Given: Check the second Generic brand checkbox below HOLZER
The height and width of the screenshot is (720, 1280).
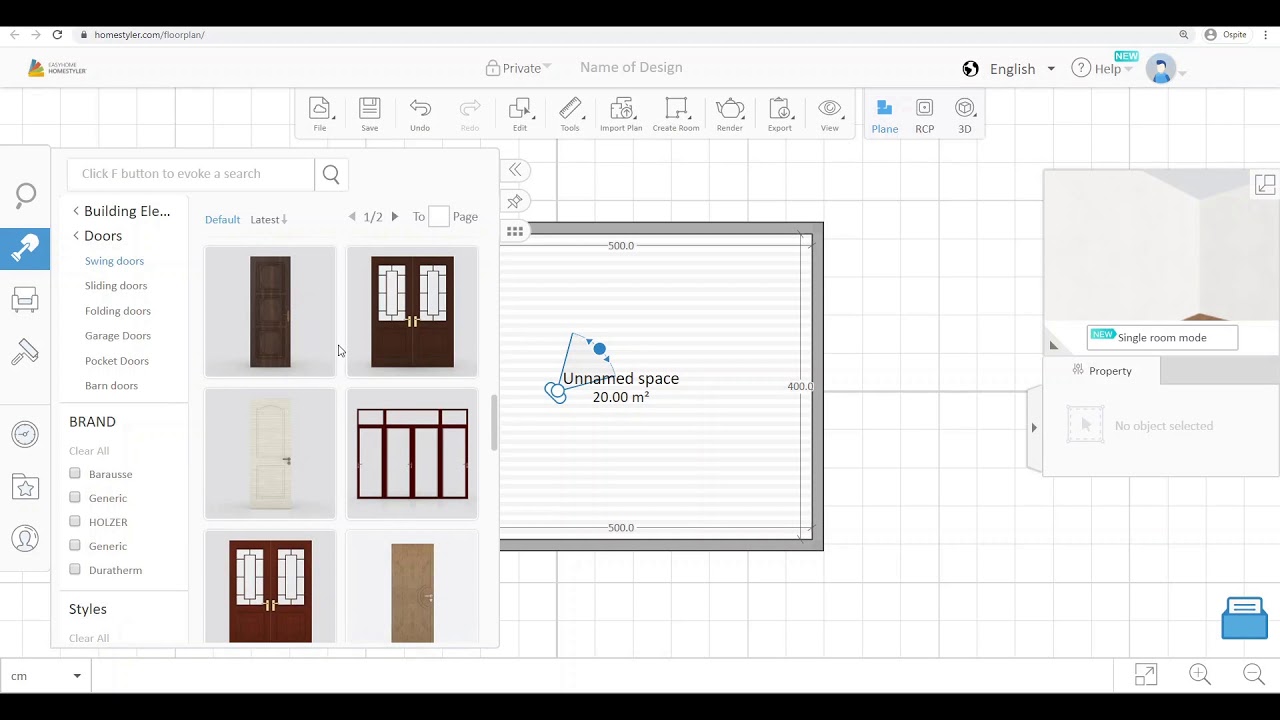Looking at the screenshot, I should click(x=75, y=545).
